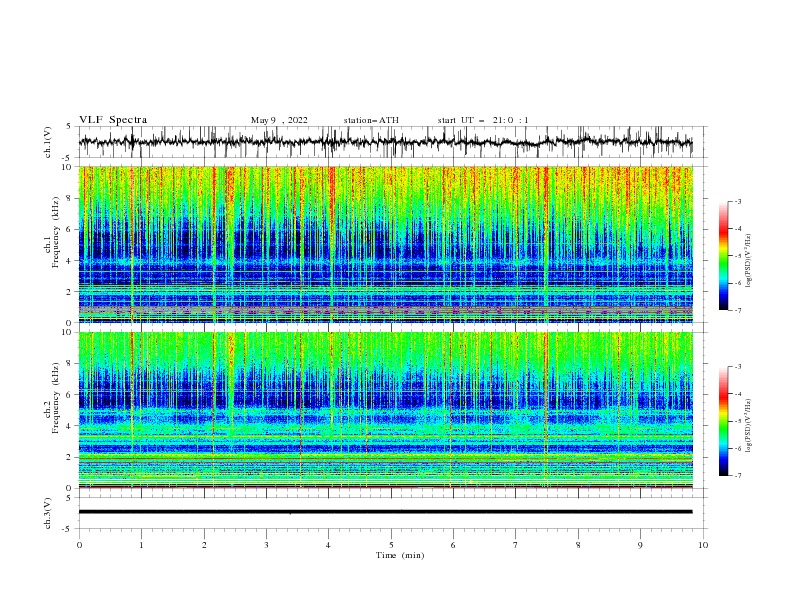Click the 'station=ATH' label
Viewport: 792px width, 612px height.
(371, 120)
